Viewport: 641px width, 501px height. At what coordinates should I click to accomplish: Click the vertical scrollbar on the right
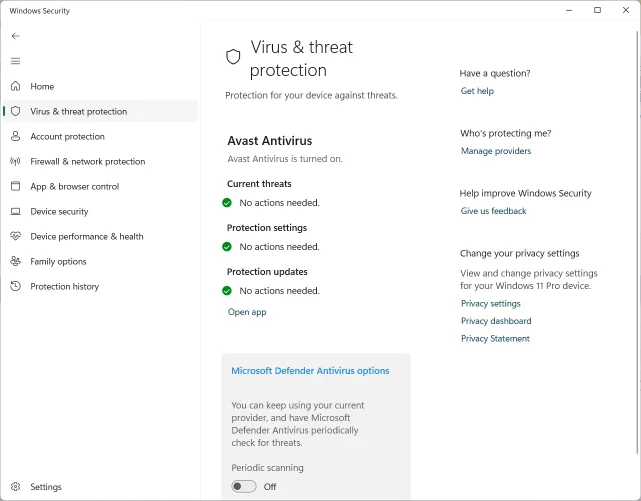tap(637, 241)
